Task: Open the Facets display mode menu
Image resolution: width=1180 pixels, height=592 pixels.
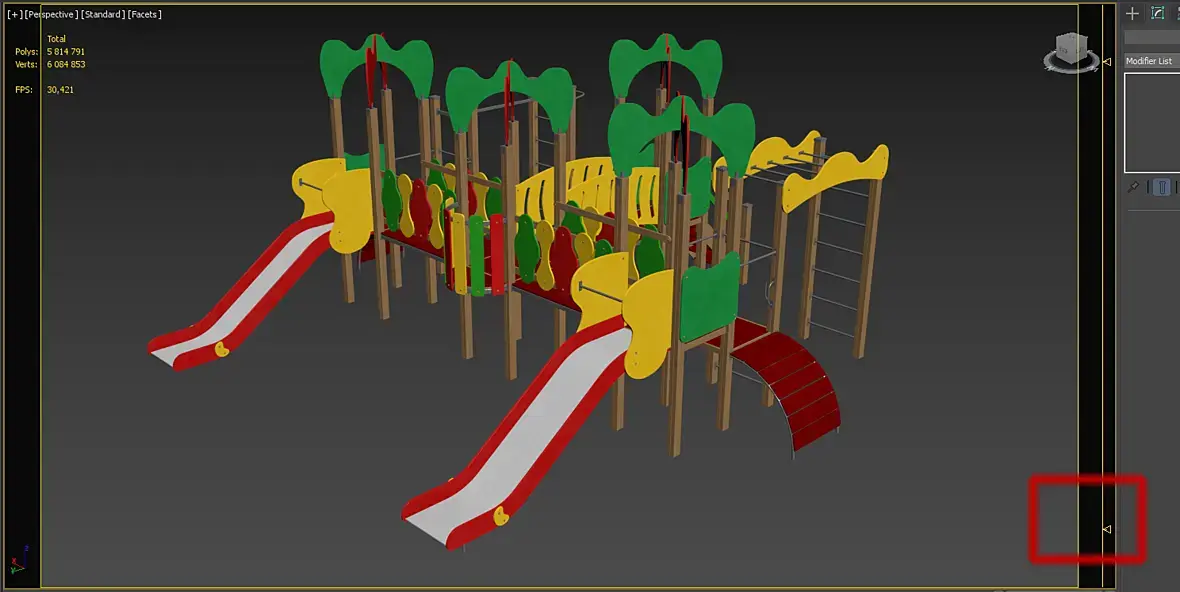Action: point(144,14)
